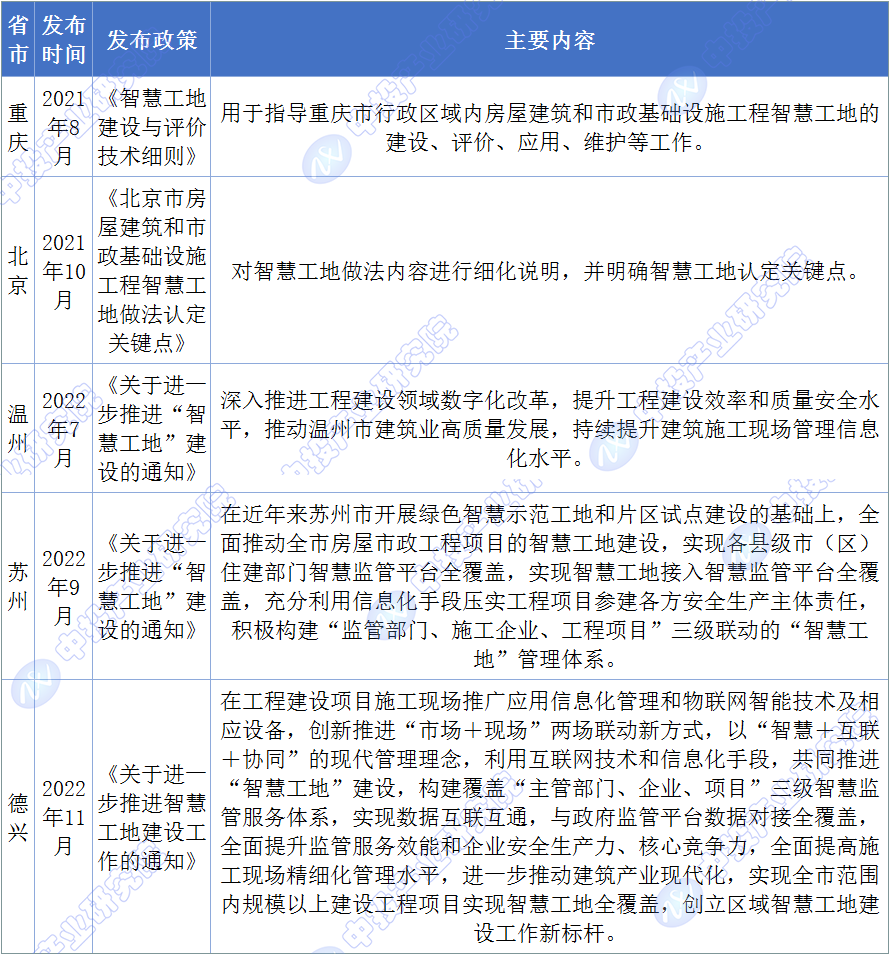Select the 北京 city cell
The image size is (890, 954).
tap(18, 271)
